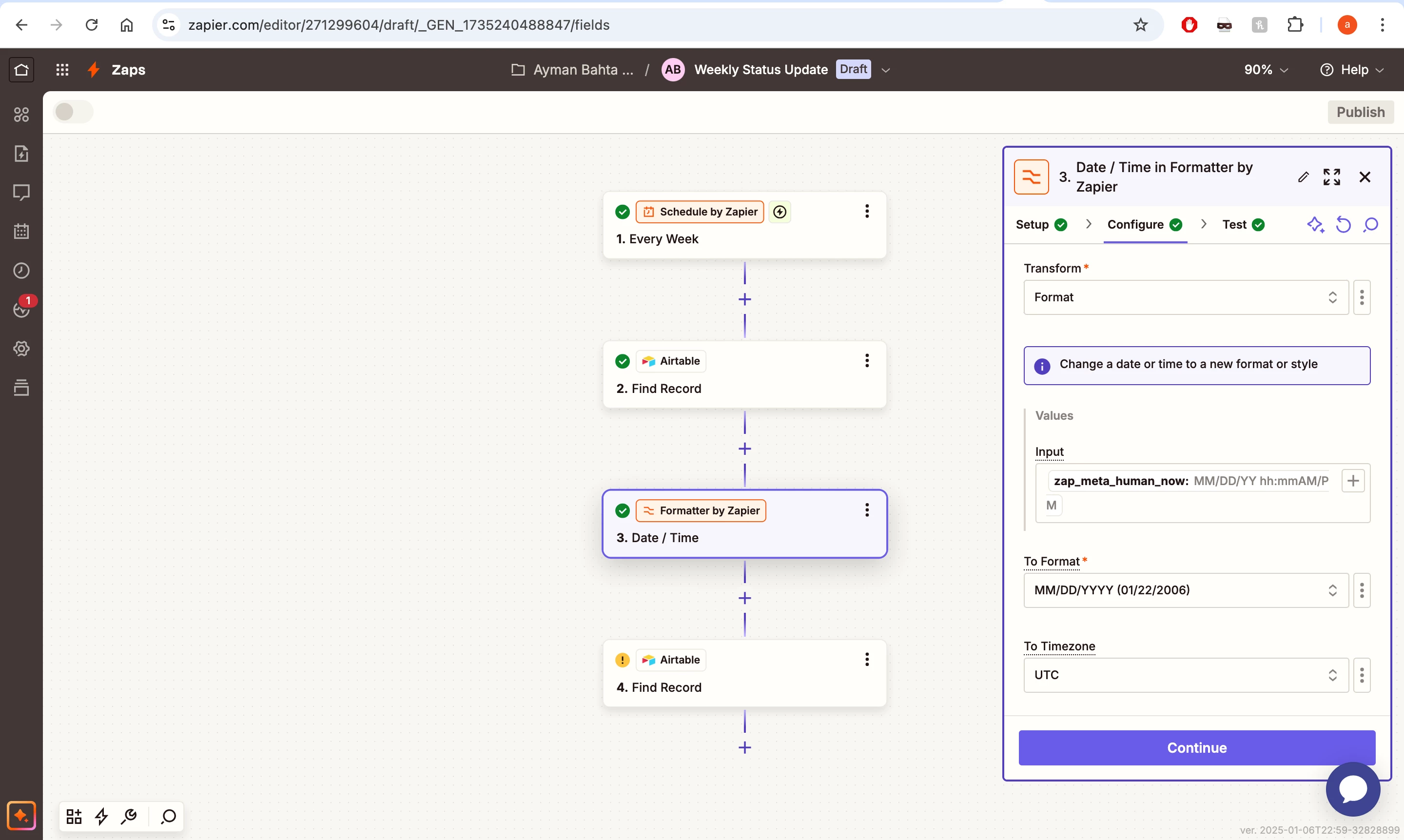Viewport: 1404px width, 840px height.
Task: Expand the step panel to full screen
Action: click(x=1331, y=177)
